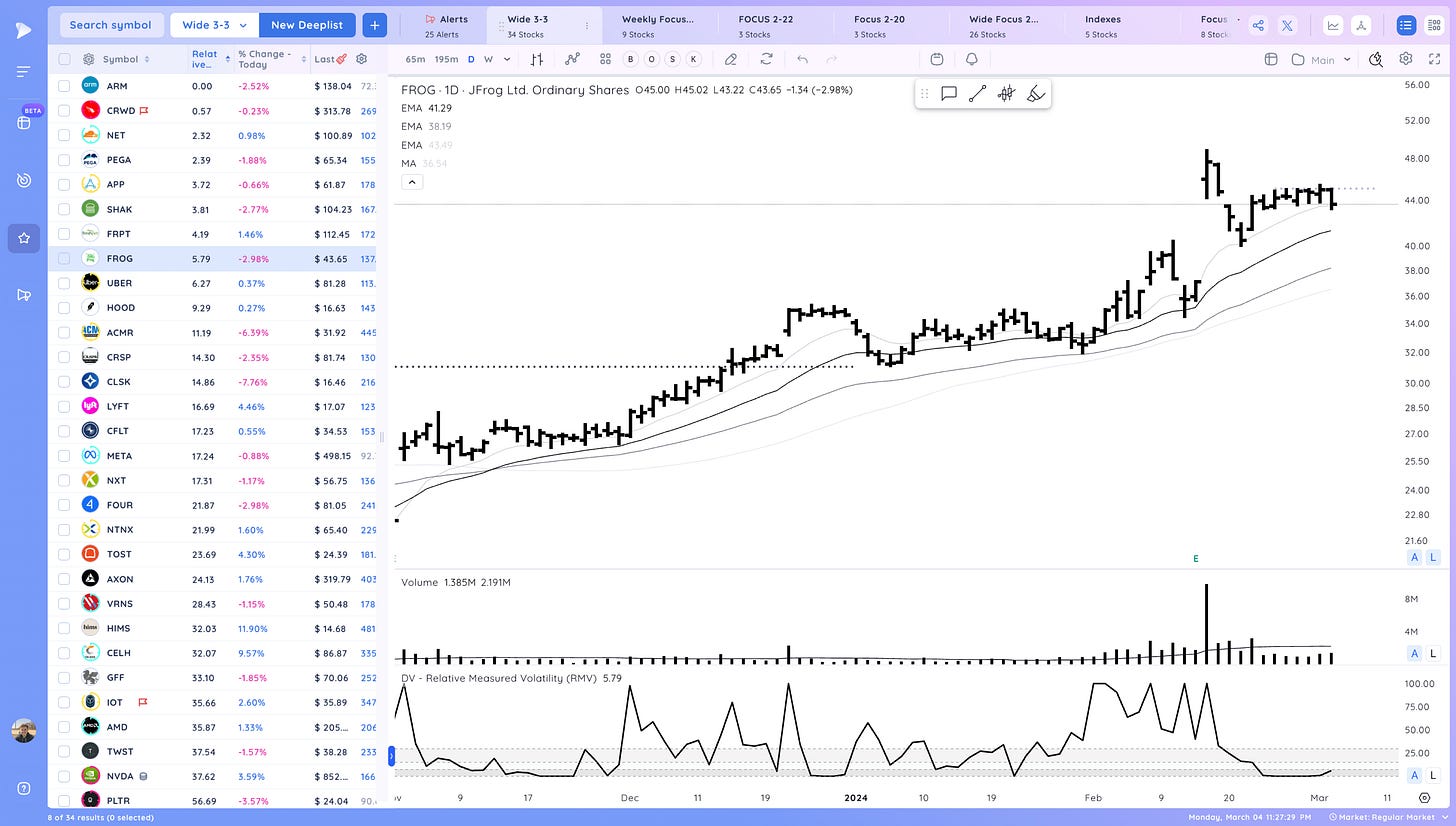1456x826 pixels.
Task: Sort by Symbol column
Action: [x=126, y=59]
